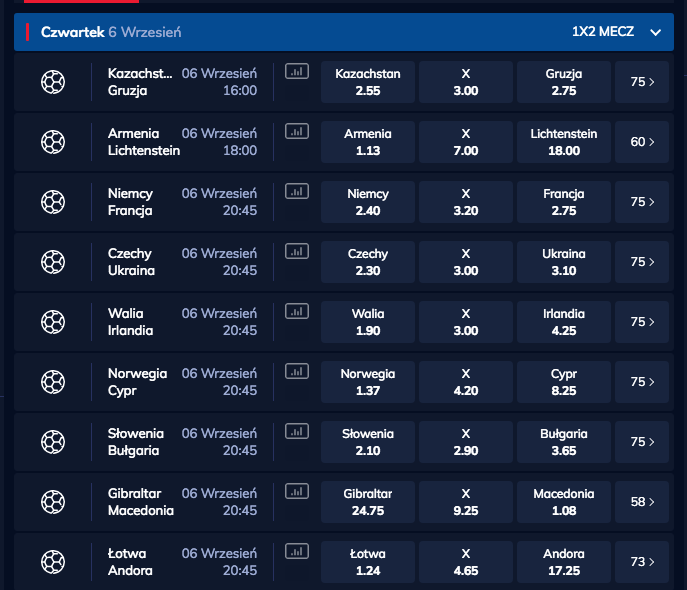Open the stats icon for Walia–Irlandia

pos(297,311)
